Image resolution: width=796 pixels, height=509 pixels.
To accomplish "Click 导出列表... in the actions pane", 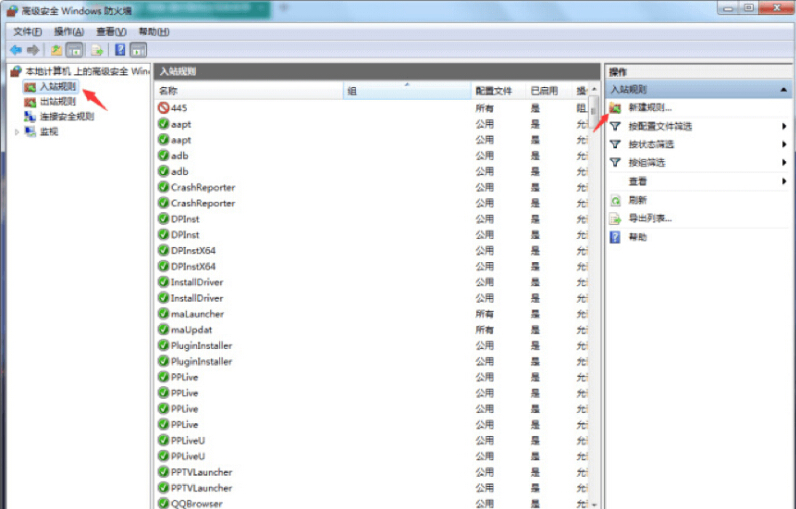I will (x=650, y=218).
